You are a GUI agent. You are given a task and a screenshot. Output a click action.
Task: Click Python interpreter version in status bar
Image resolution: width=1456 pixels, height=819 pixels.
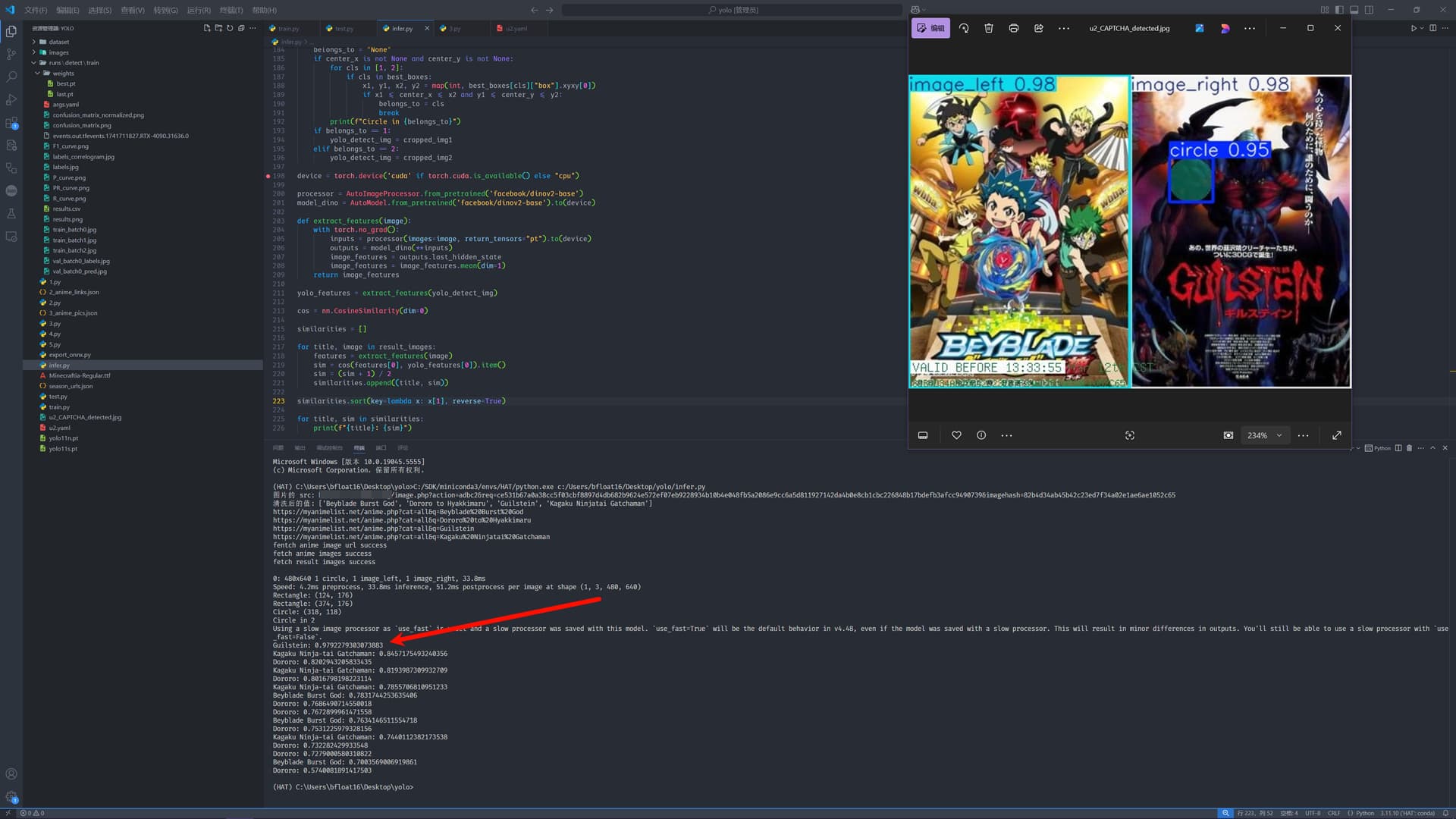coord(1407,813)
